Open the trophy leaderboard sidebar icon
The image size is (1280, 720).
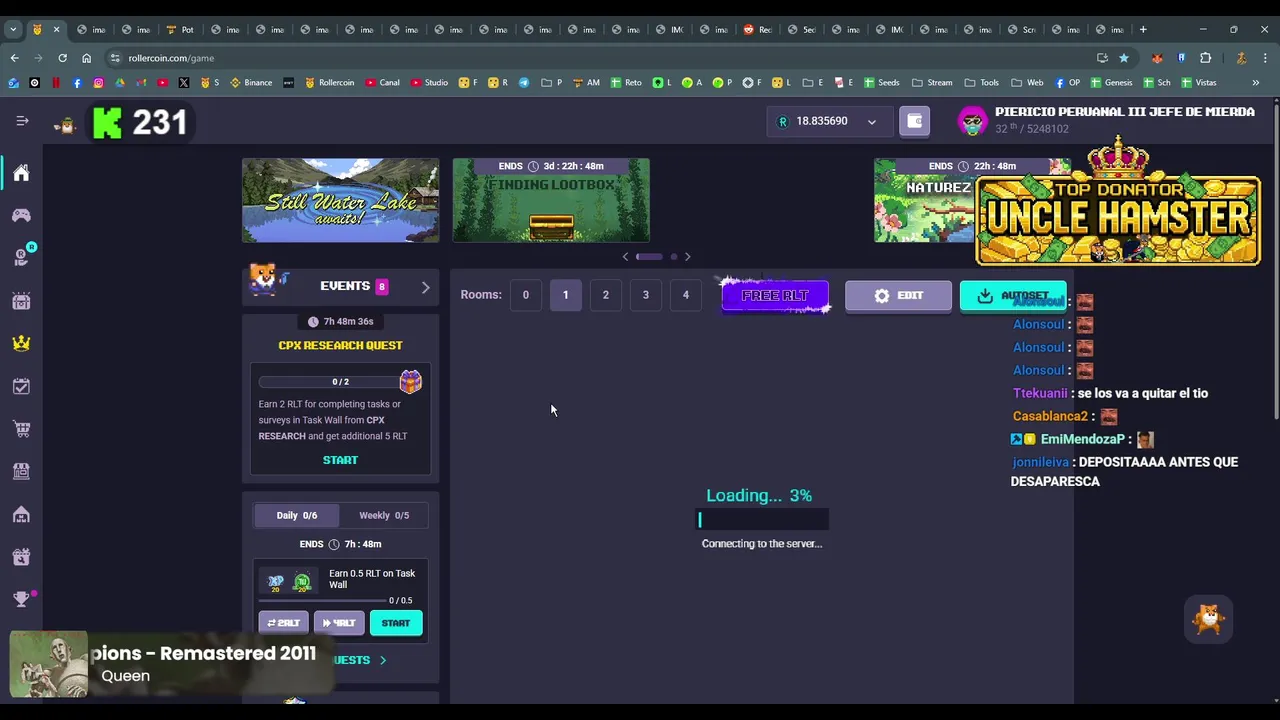(21, 599)
